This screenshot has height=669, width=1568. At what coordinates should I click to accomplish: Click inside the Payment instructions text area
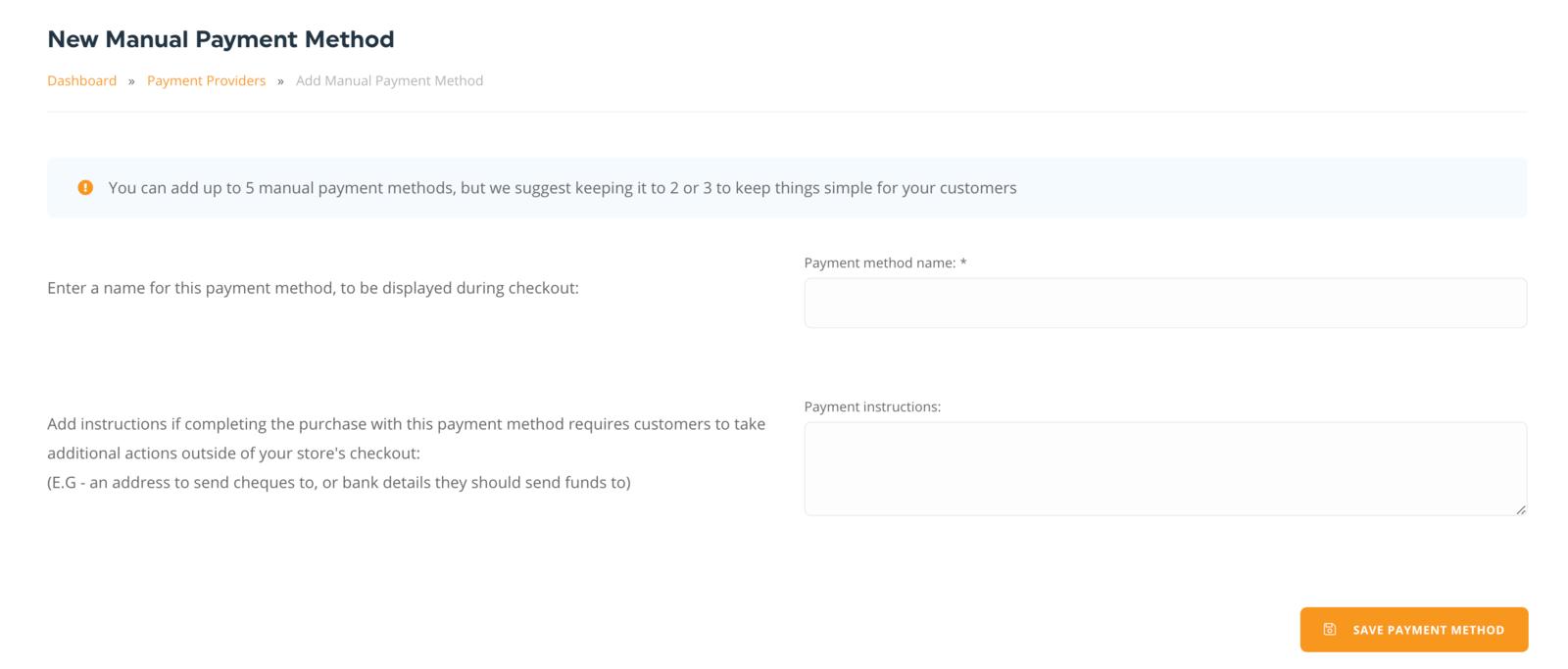(x=1164, y=468)
